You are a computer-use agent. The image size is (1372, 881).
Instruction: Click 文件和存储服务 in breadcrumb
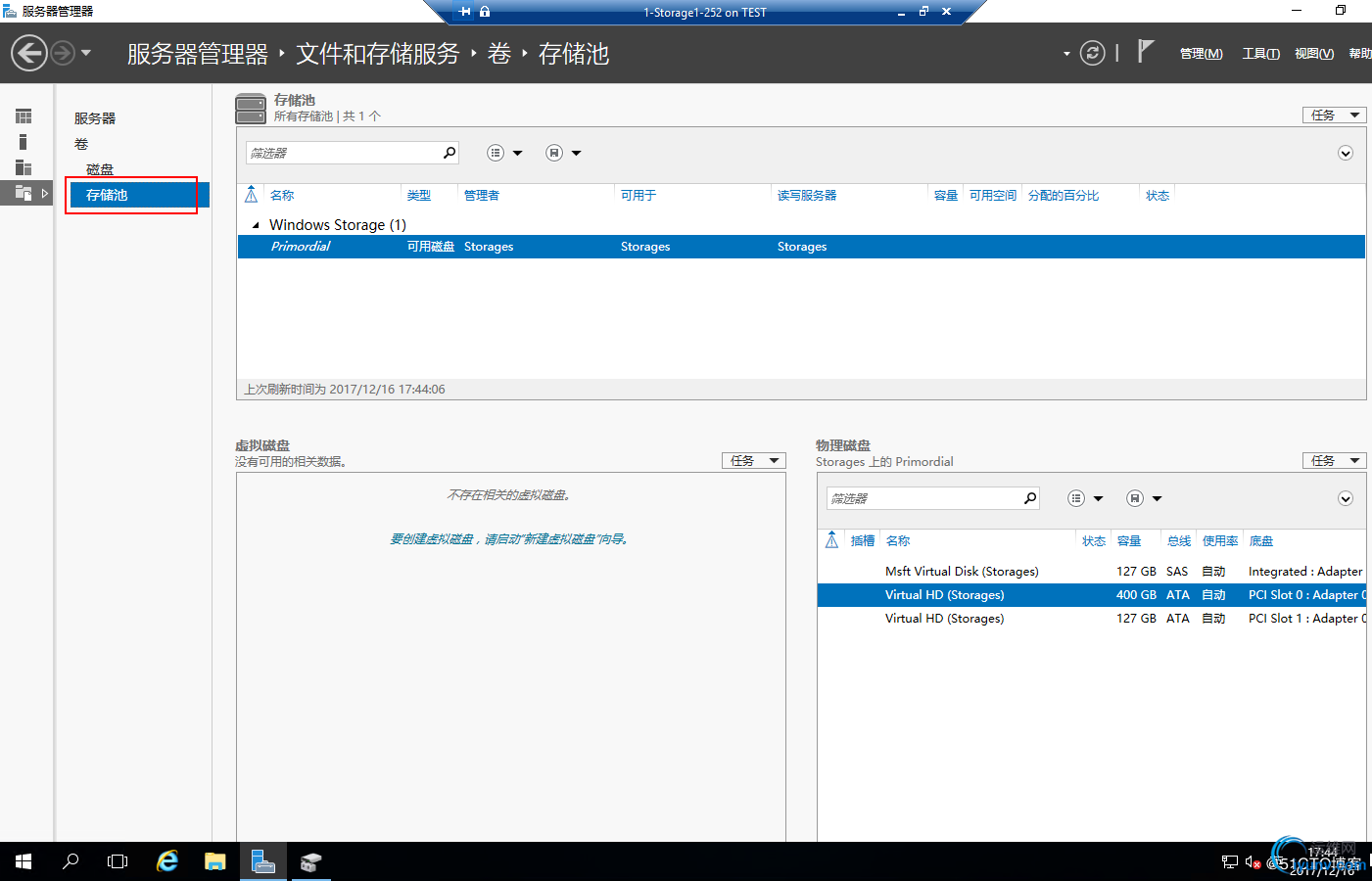click(x=378, y=54)
